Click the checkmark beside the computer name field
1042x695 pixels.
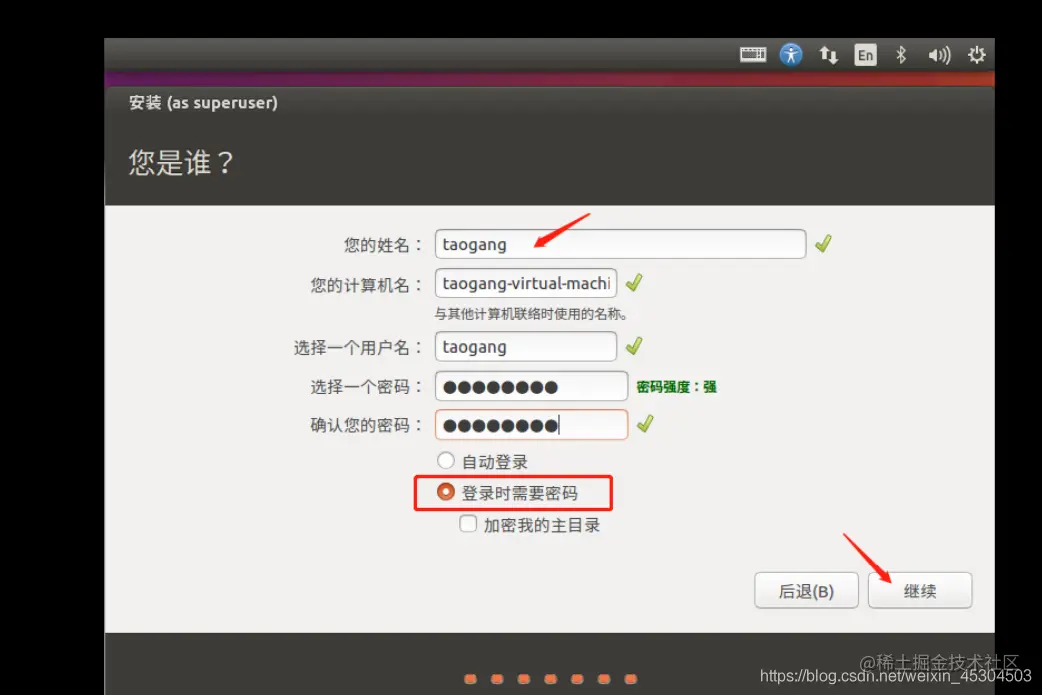point(634,282)
